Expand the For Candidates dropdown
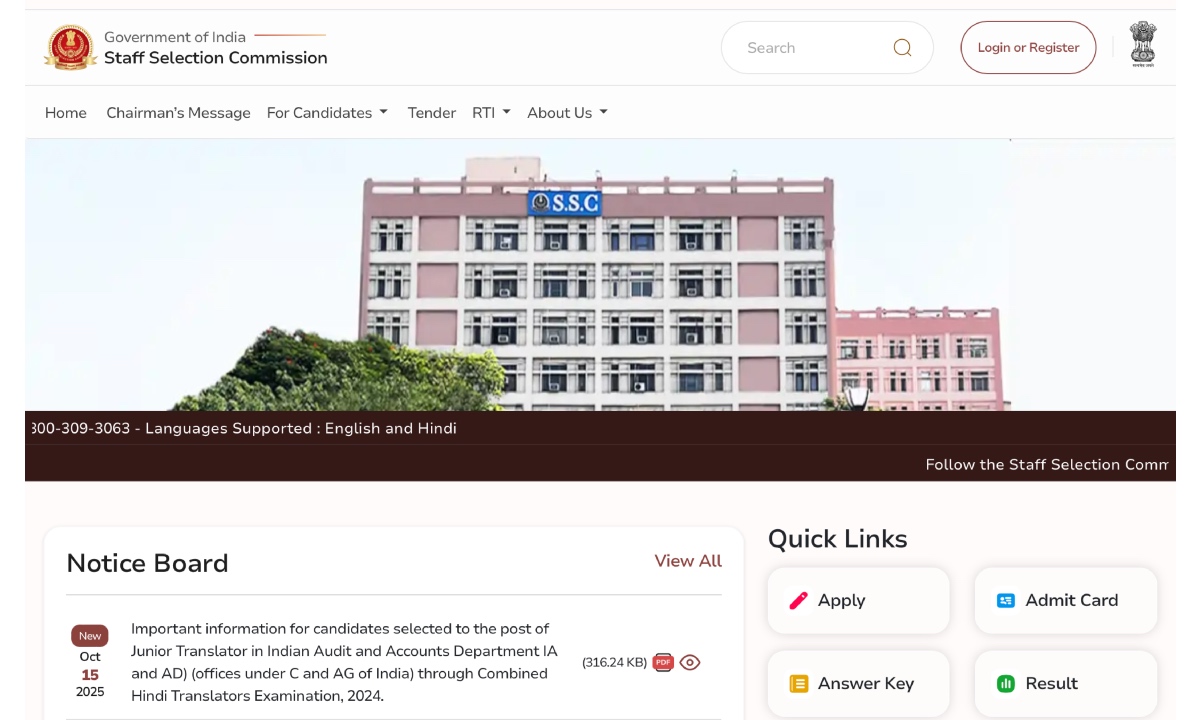Screen dimensions: 1200x720 [327, 113]
